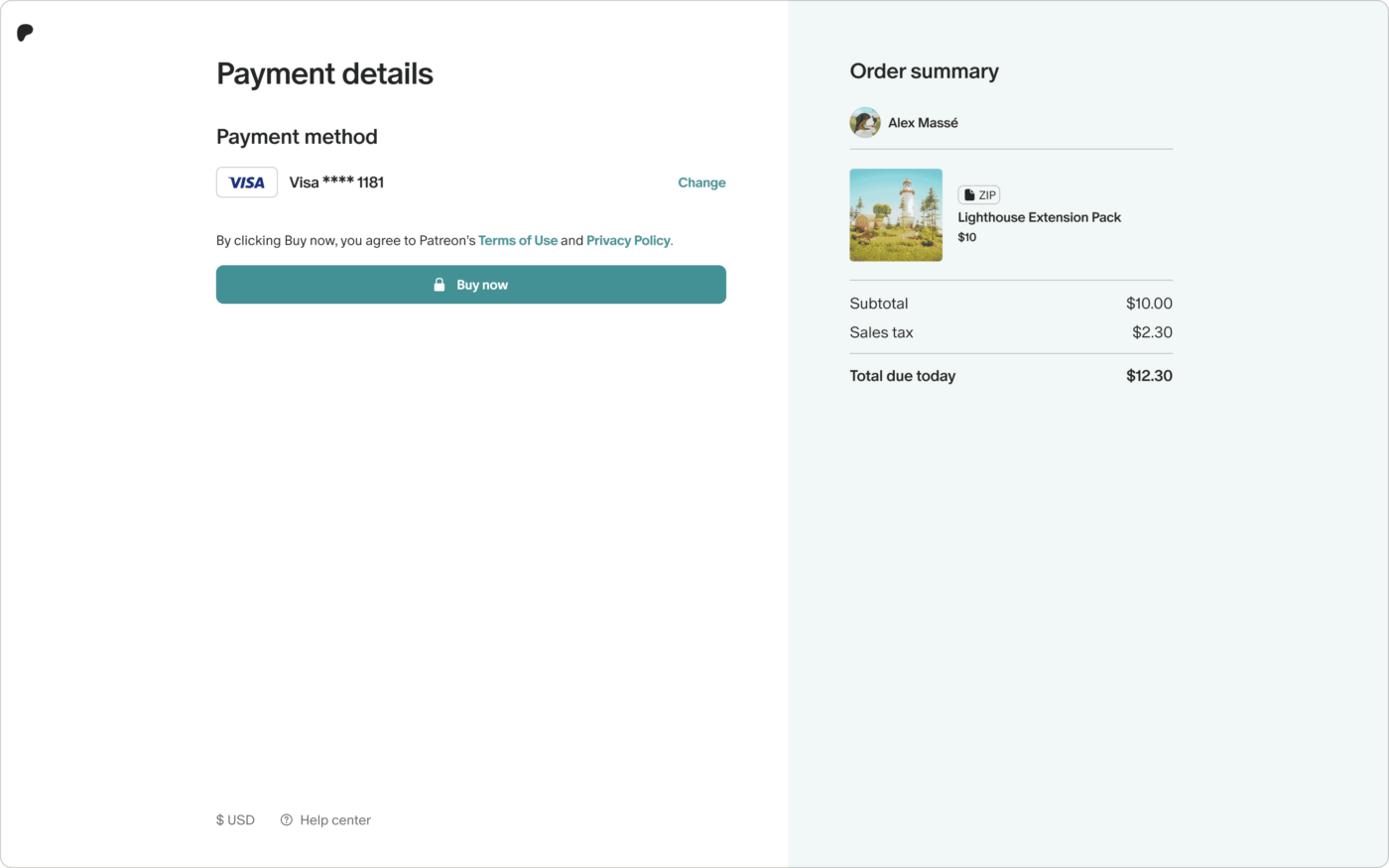
Task: Select the Lighthouse Extension Pack title
Action: tap(1039, 217)
